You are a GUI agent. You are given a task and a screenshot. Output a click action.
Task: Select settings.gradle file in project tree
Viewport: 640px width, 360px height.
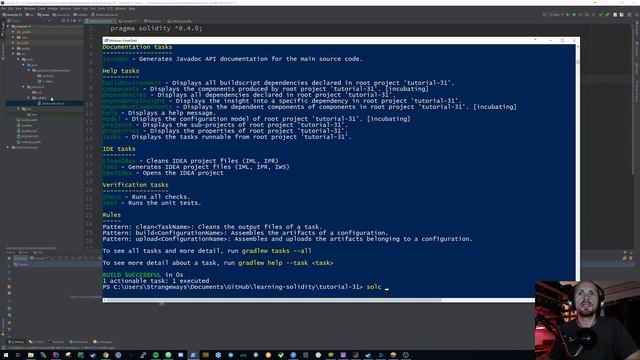pos(29,142)
